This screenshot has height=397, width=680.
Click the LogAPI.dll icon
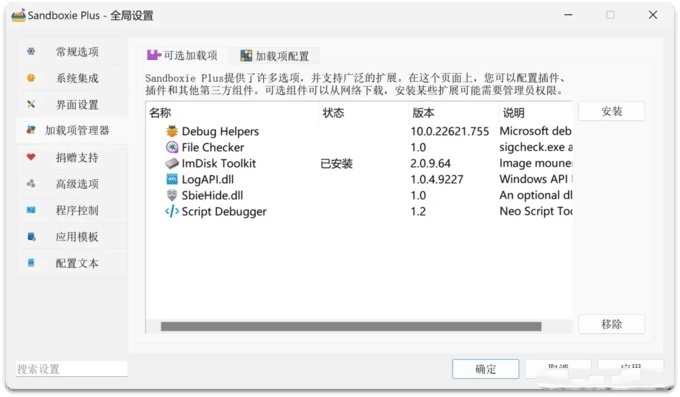point(172,179)
